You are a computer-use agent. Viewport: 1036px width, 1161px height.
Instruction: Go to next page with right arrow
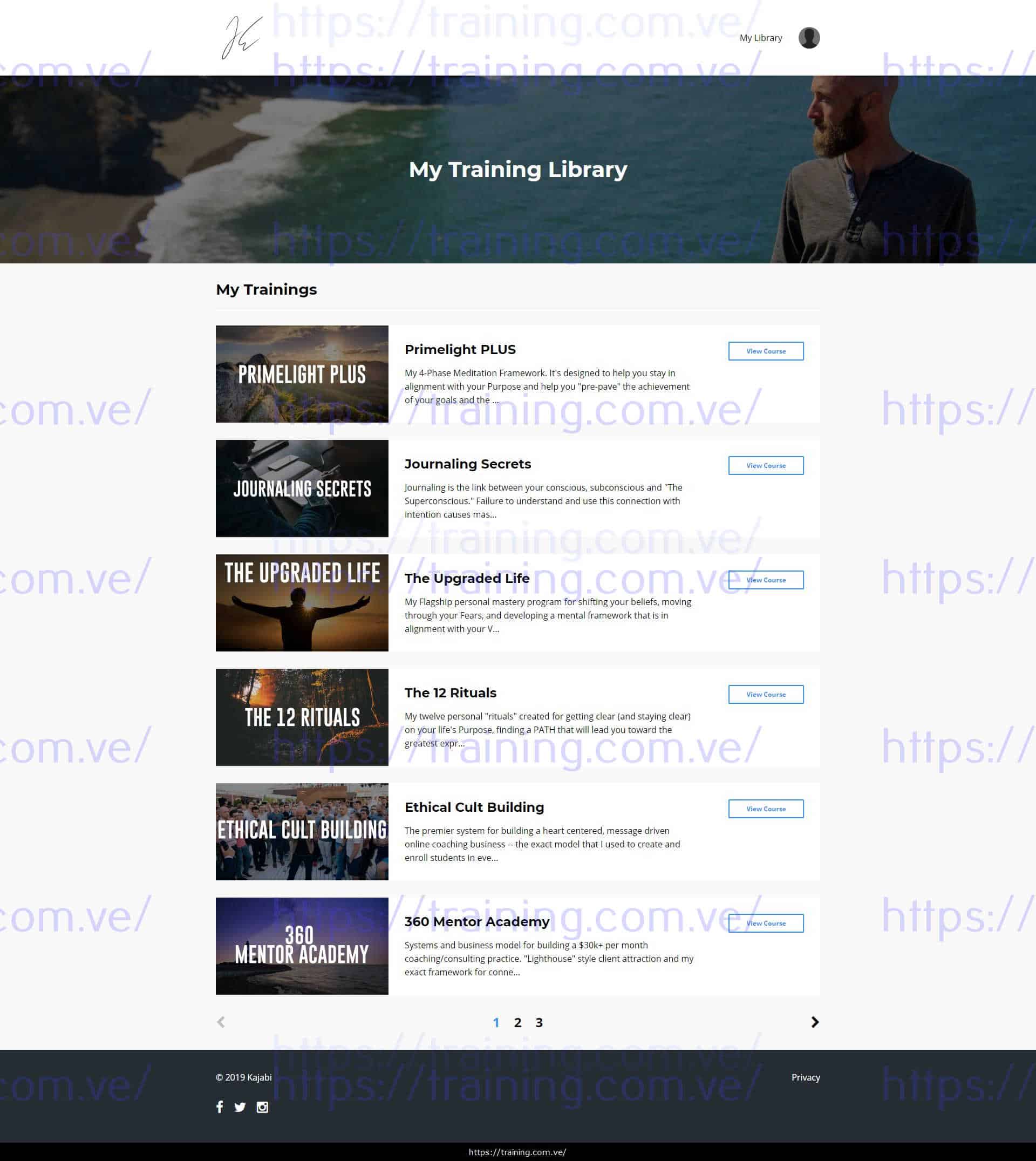click(x=815, y=1022)
